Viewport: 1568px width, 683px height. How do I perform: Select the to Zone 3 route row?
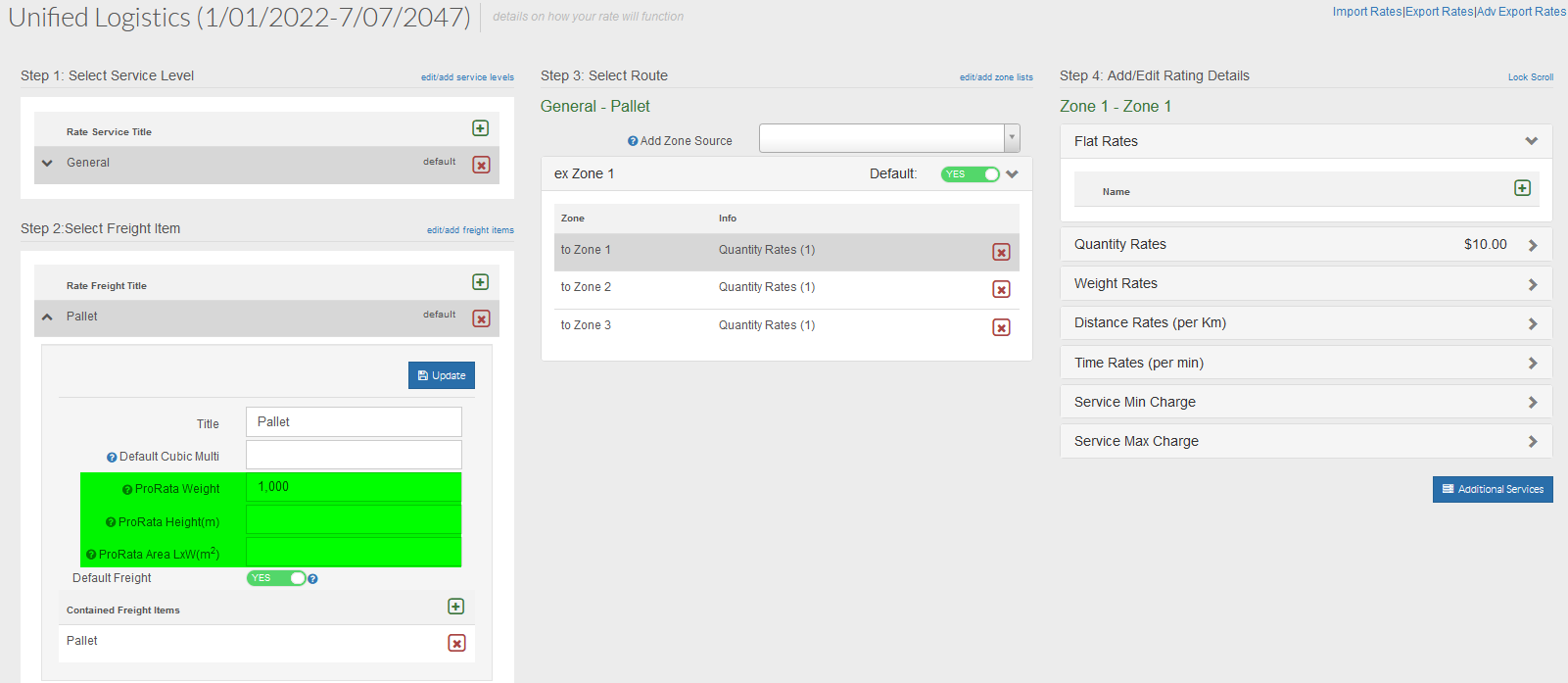tap(786, 326)
